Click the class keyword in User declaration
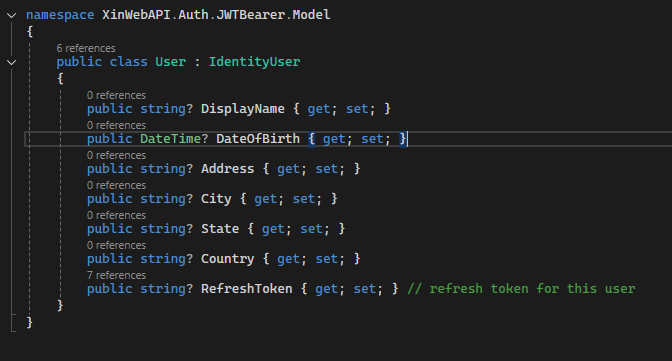 click(129, 62)
